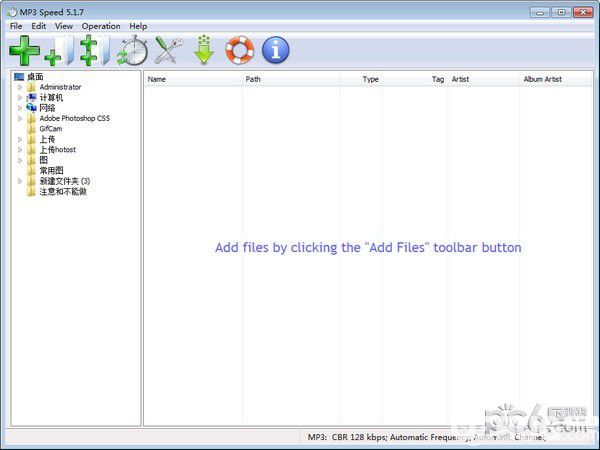
Task: Click the blue info About icon
Action: [x=276, y=50]
